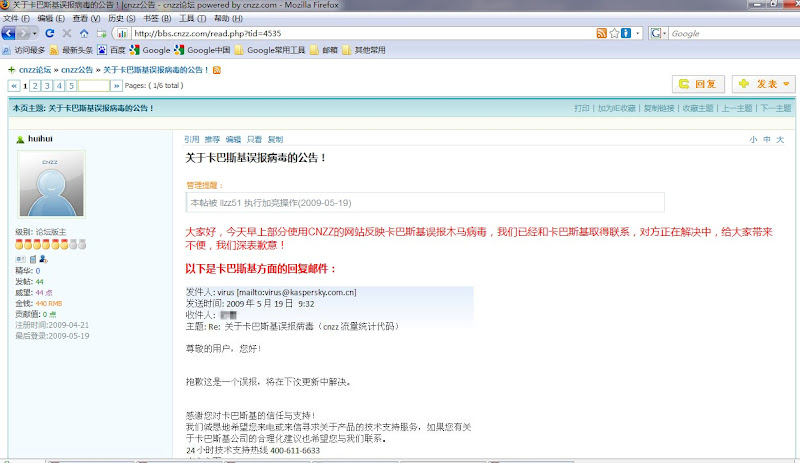Screen dimensions: 800x463
Task: Click the 加为IE收藏 link
Action: click(617, 108)
